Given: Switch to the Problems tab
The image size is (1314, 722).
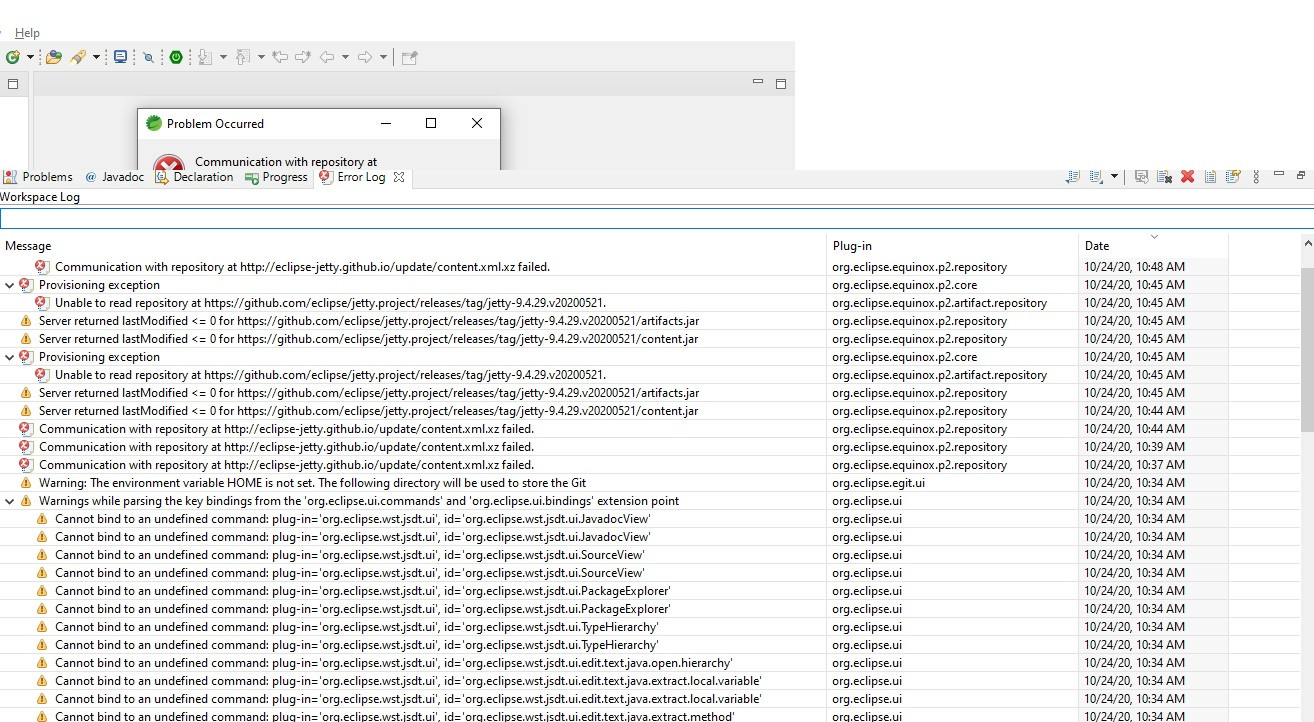Looking at the screenshot, I should 38,177.
